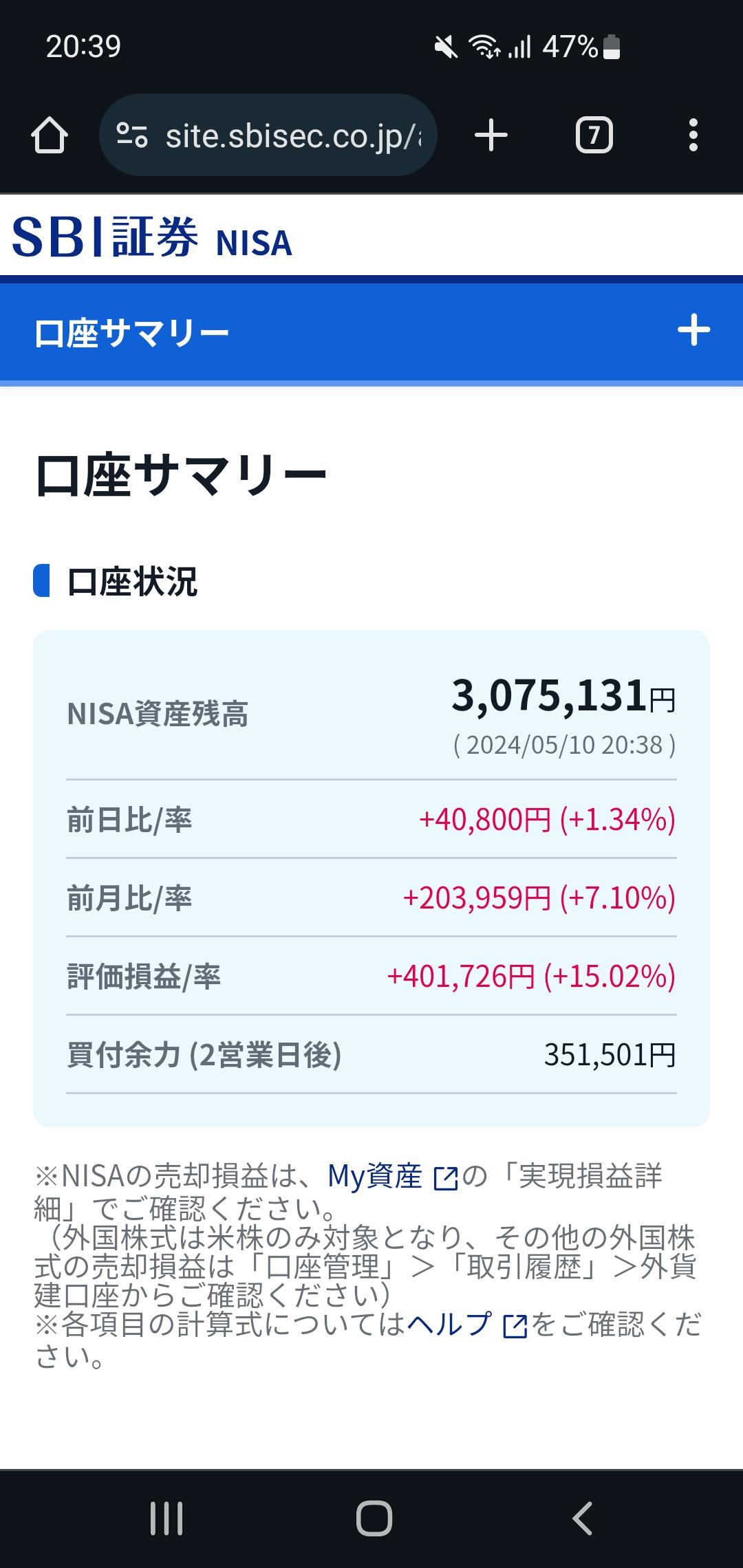
Task: Click the external link icon beside ヘルプ
Action: [x=515, y=1327]
